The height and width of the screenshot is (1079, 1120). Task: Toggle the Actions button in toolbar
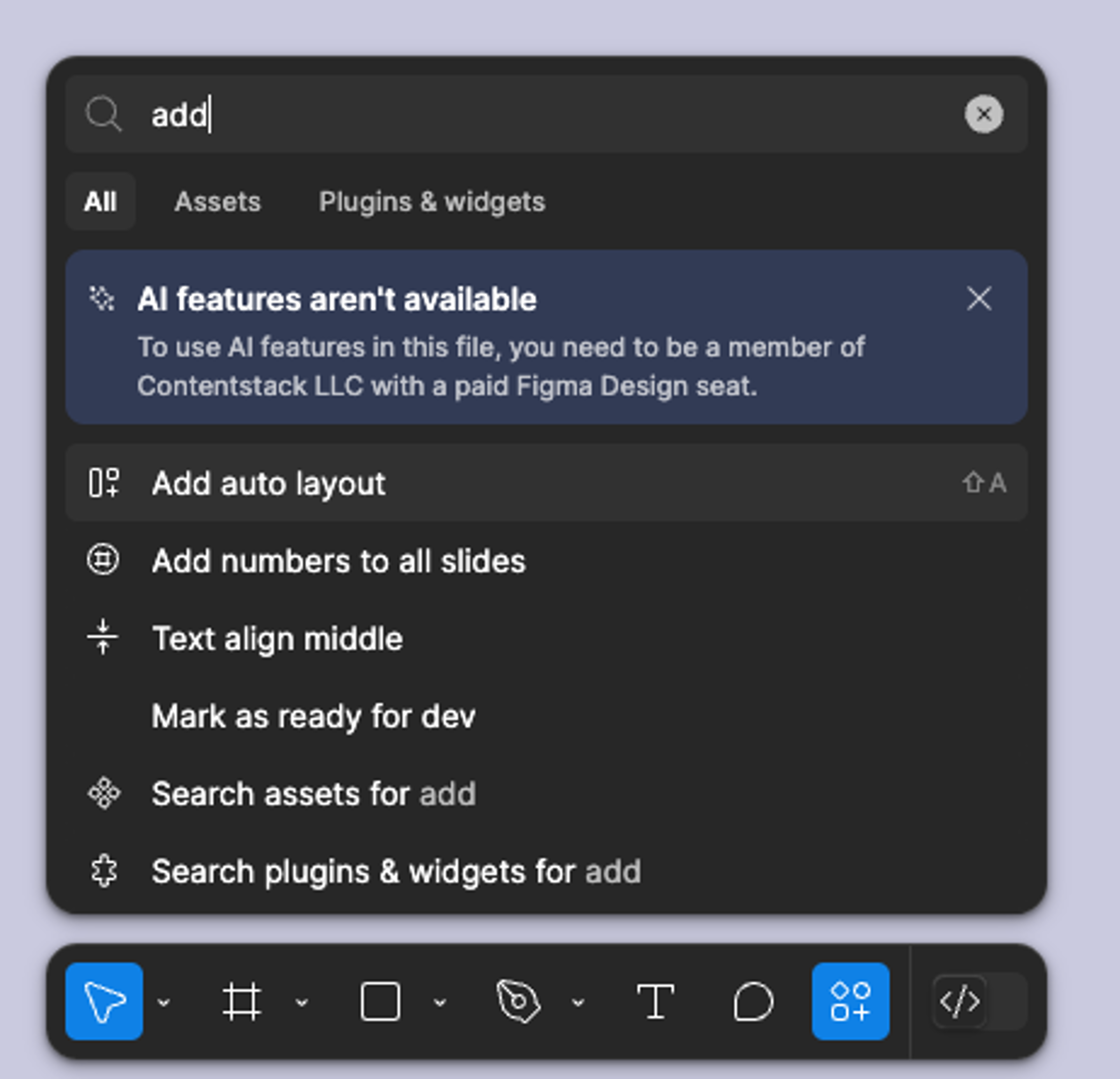(x=851, y=1001)
